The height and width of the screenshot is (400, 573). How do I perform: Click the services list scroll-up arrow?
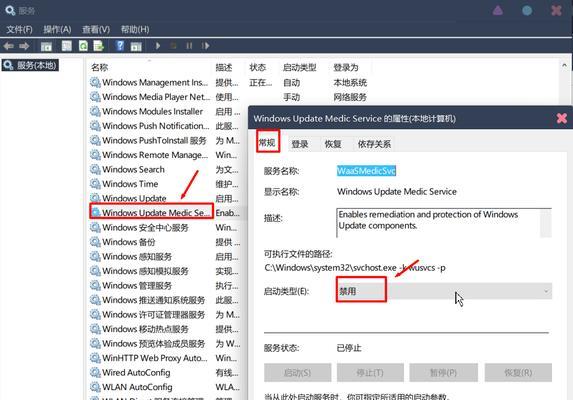point(564,65)
